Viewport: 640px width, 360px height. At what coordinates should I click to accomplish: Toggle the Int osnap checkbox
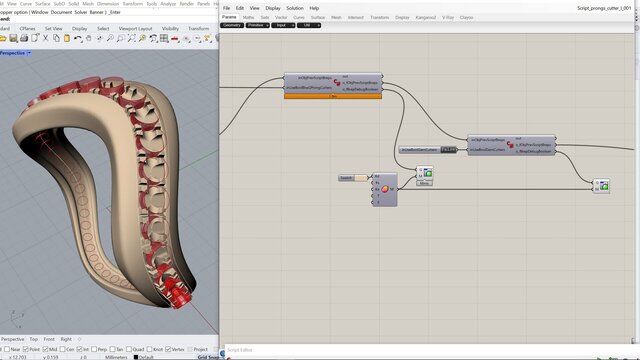pyautogui.click(x=80, y=349)
